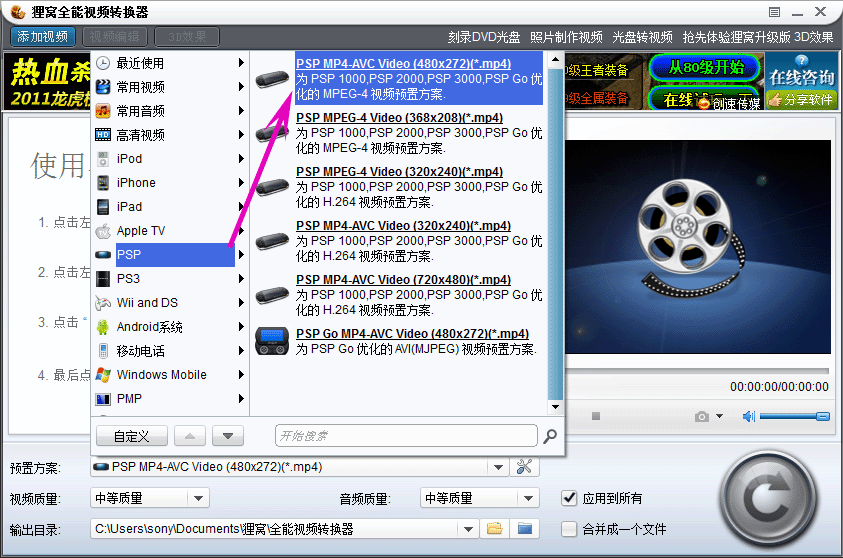The width and height of the screenshot is (843, 558).
Task: Choose PSP MPEG-4 Video (320x240) preset
Action: [x=399, y=171]
